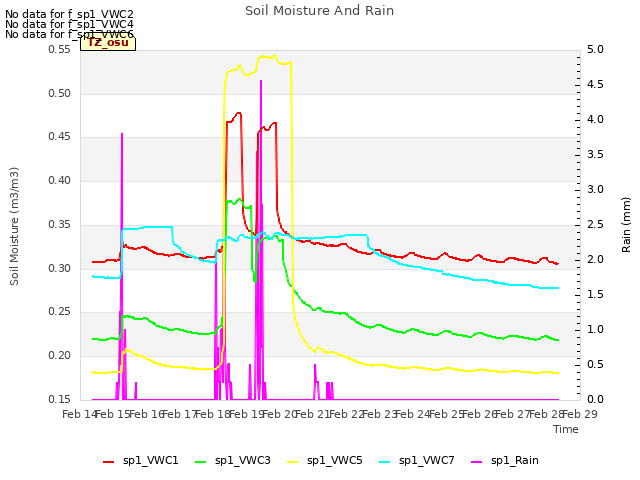Click the 'No data for f_sp1_VWC2' message
Image resolution: width=640 pixels, height=480 pixels.
tap(69, 14)
